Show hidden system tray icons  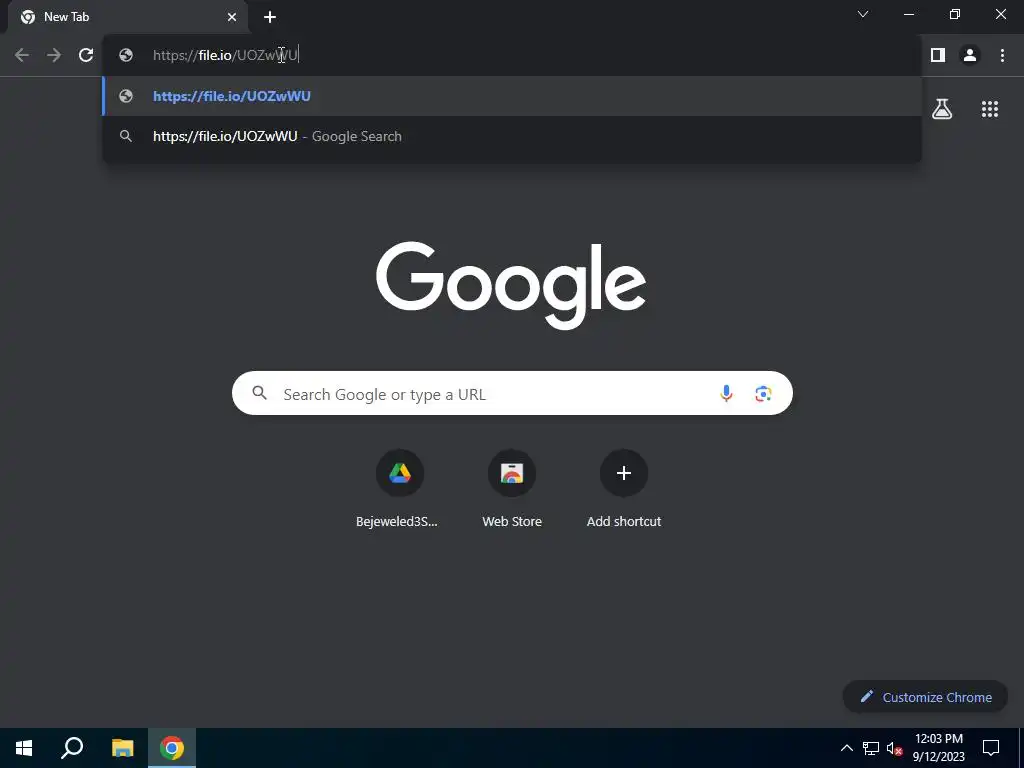click(846, 748)
